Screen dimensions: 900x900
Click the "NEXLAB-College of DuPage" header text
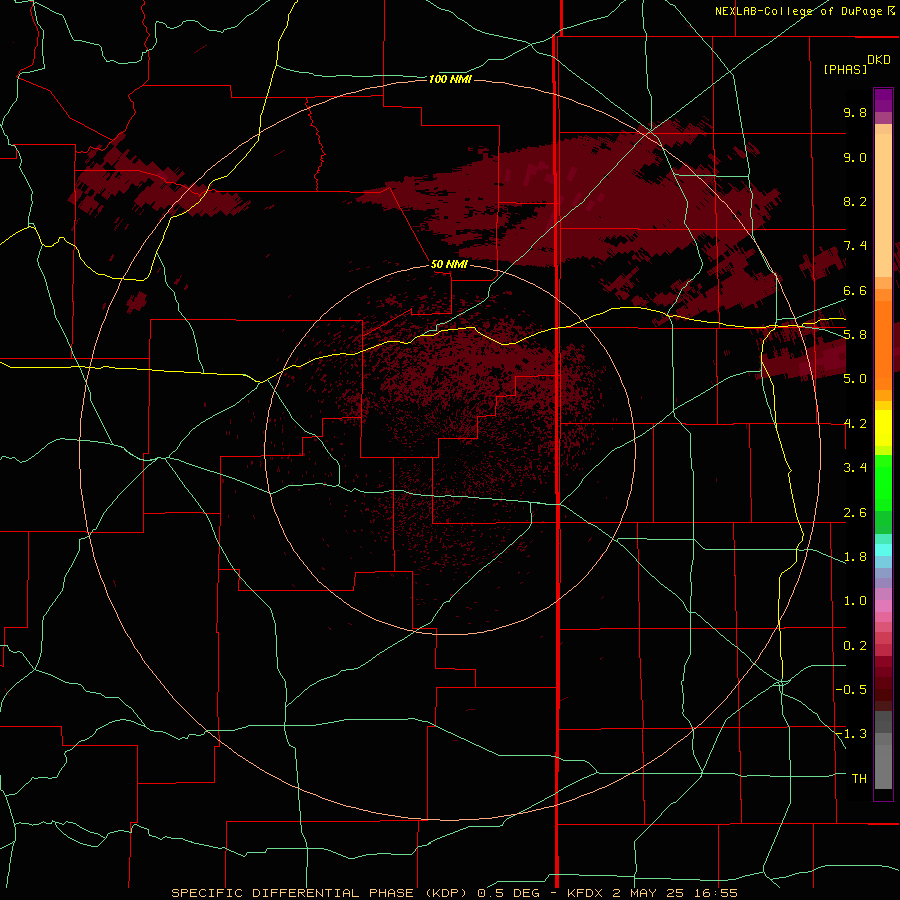click(798, 11)
